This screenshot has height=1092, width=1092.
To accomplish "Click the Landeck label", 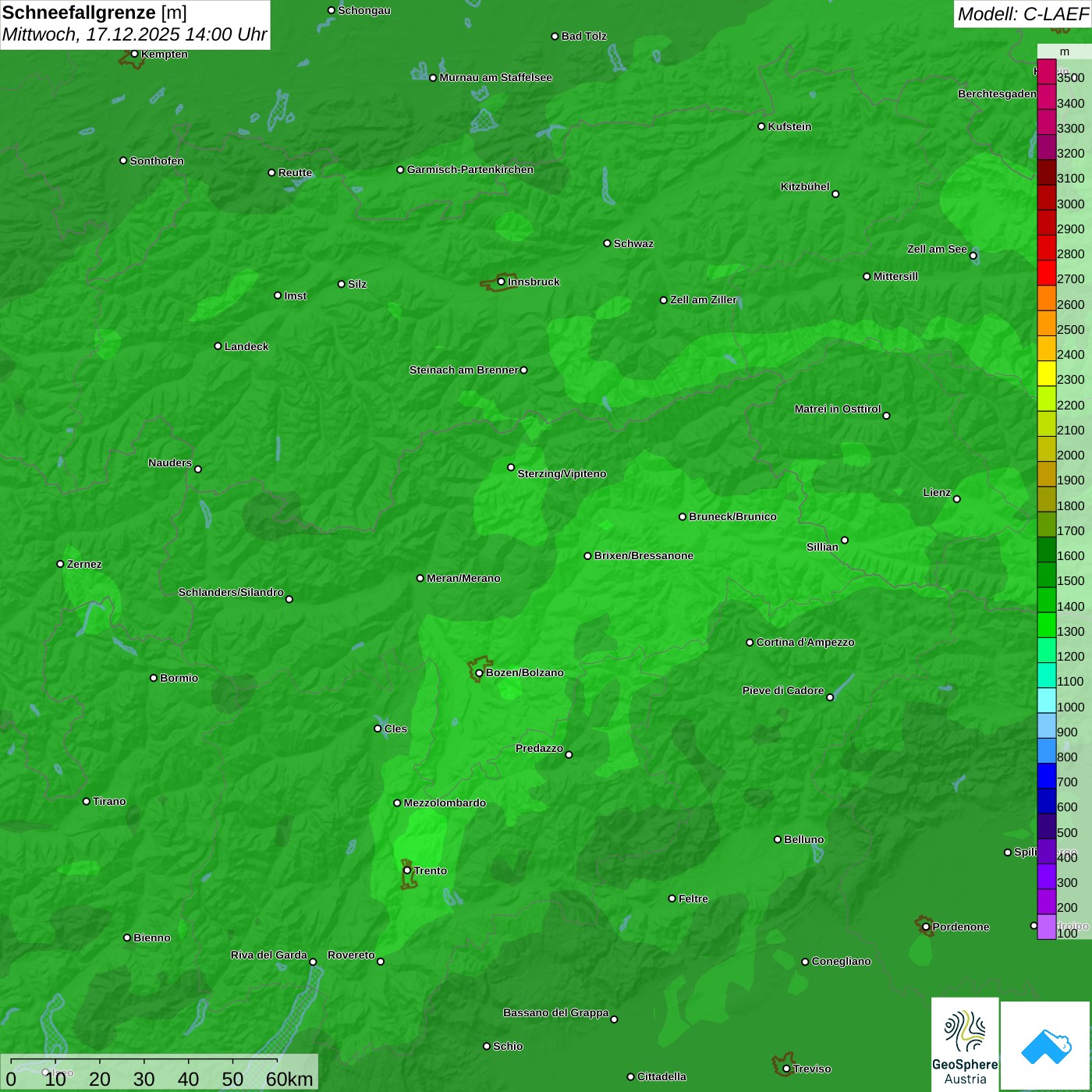I will click(246, 346).
